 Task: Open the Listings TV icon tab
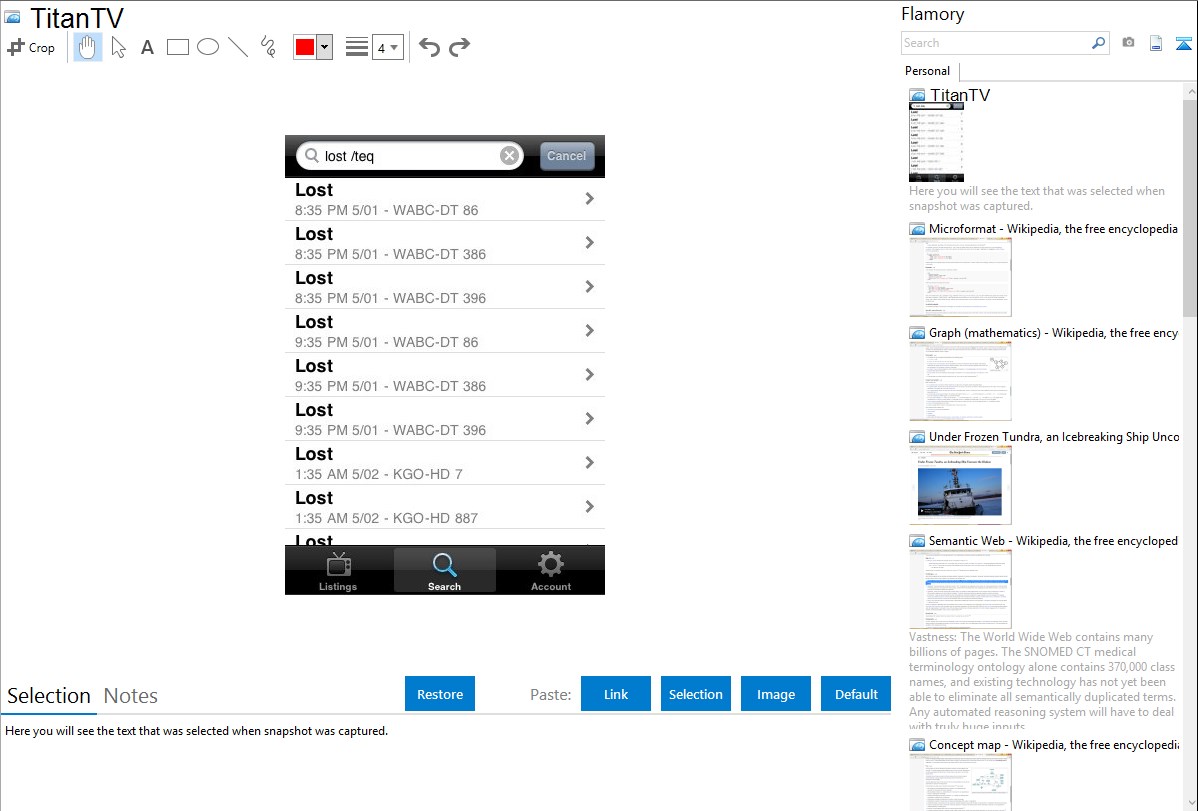(x=338, y=571)
